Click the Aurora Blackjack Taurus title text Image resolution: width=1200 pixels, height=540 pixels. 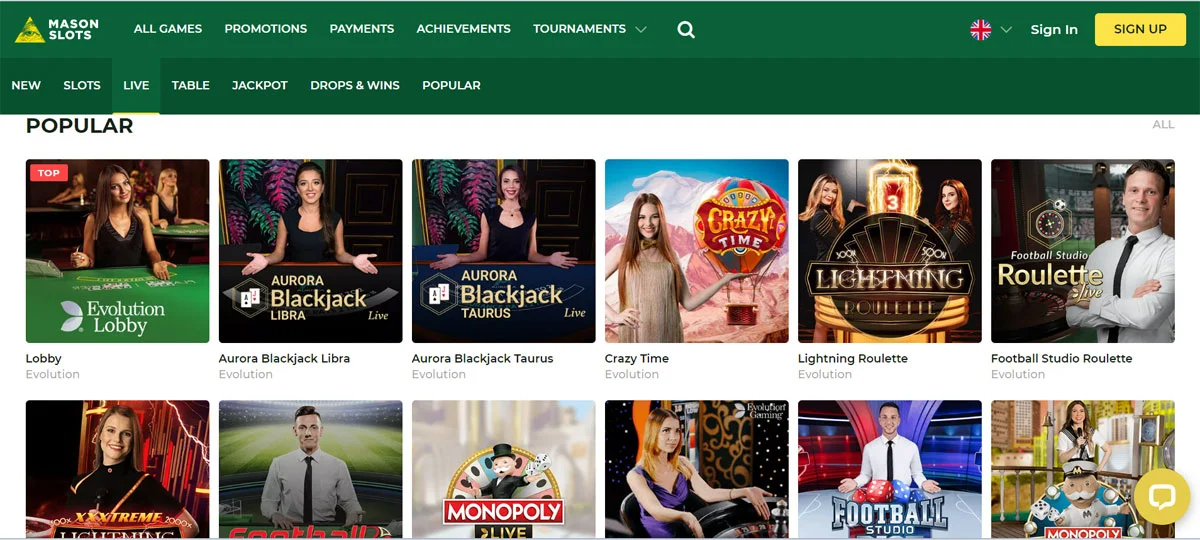coord(482,358)
